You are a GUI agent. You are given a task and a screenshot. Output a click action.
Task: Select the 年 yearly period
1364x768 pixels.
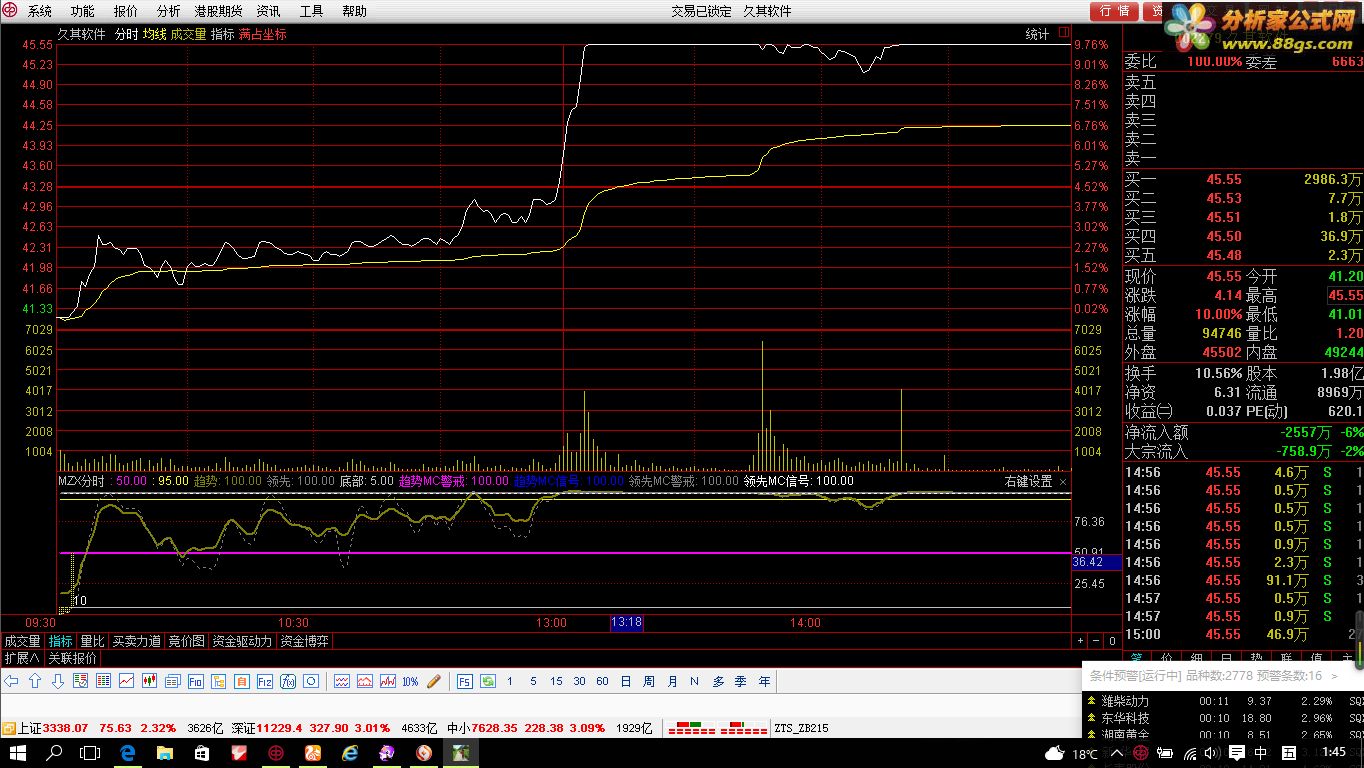tap(765, 681)
